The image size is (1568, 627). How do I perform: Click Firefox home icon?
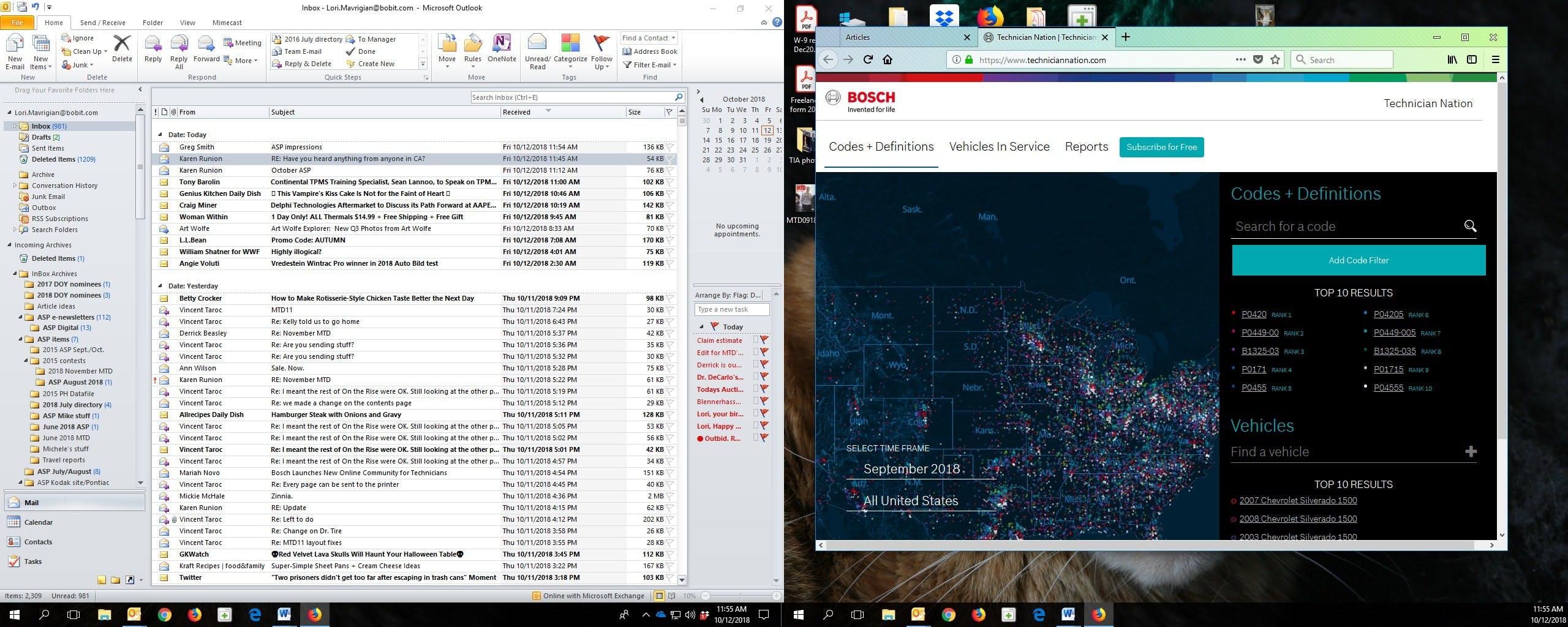point(888,59)
